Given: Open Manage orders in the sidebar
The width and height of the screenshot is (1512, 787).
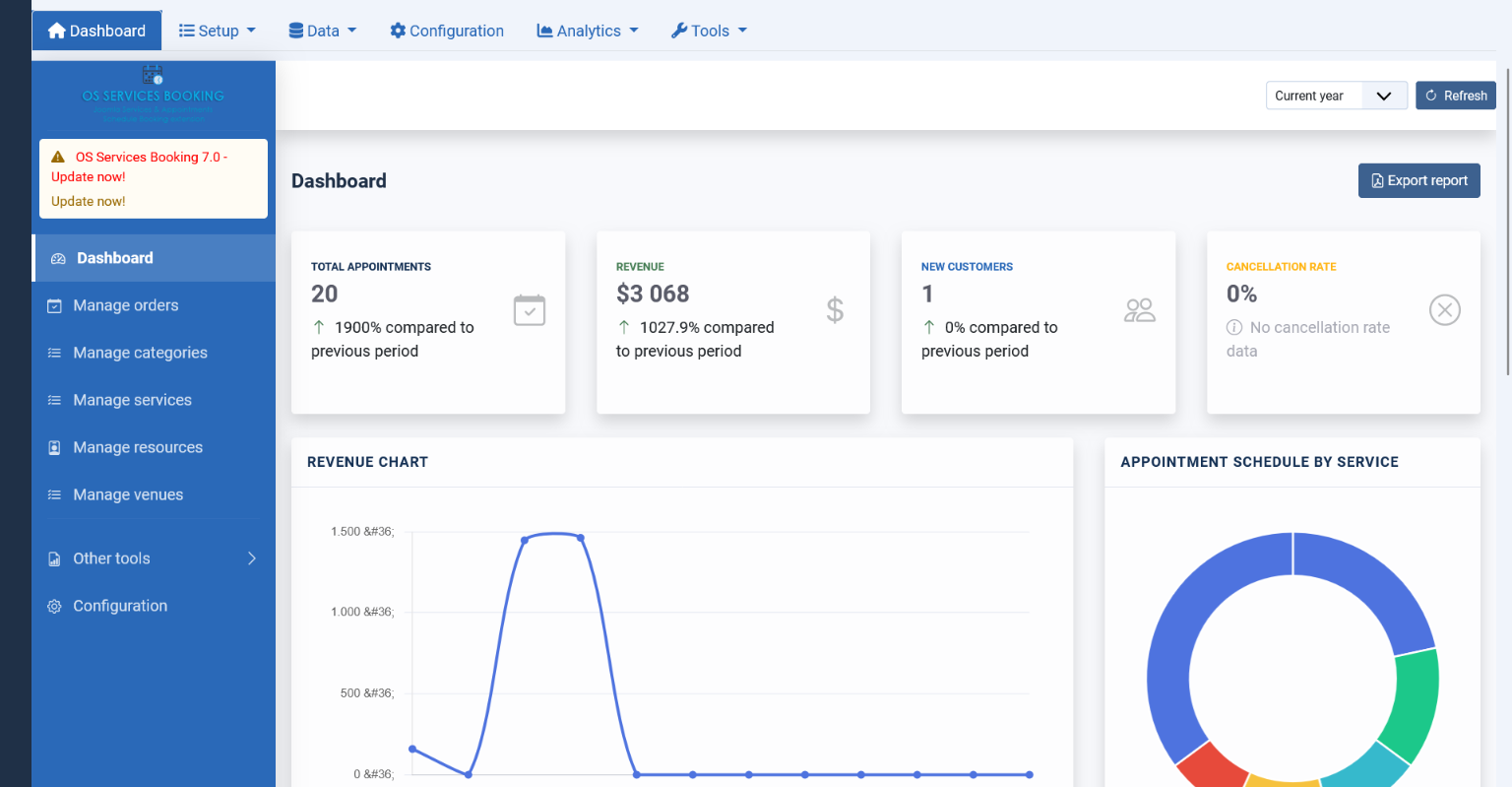Looking at the screenshot, I should tap(154, 305).
